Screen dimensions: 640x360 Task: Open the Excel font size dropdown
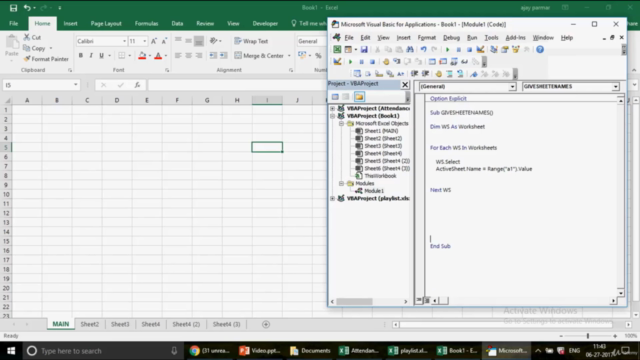pyautogui.click(x=144, y=41)
